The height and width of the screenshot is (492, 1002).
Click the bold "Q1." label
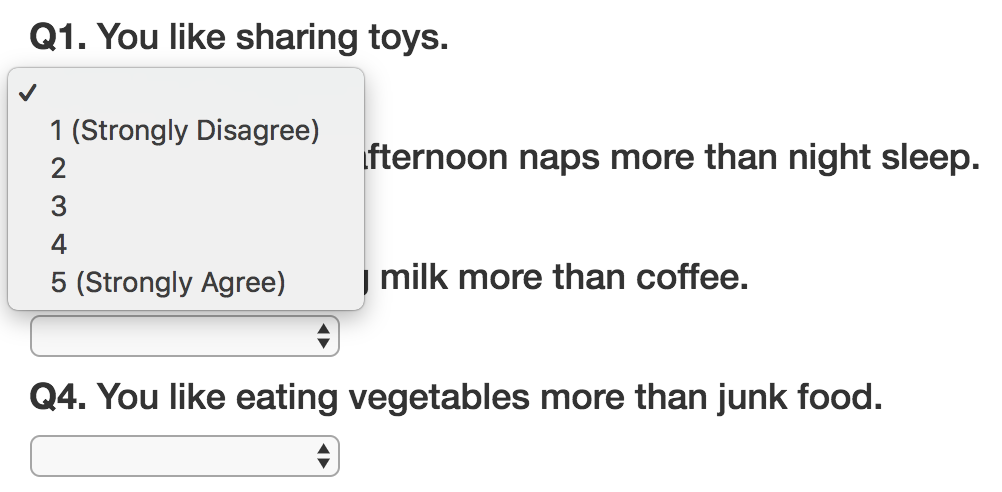click(59, 38)
